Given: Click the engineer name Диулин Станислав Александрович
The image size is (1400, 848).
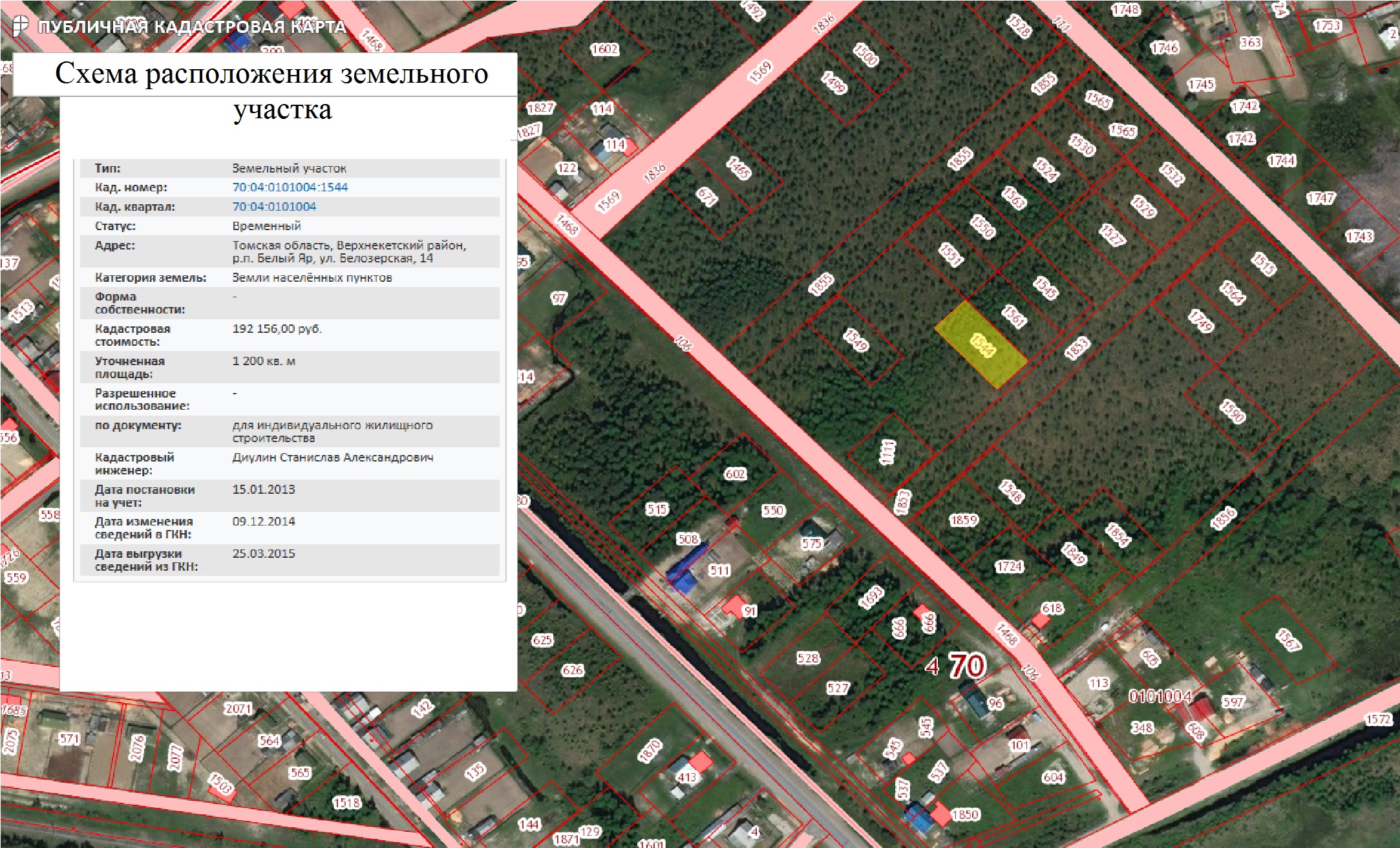Looking at the screenshot, I should (333, 458).
